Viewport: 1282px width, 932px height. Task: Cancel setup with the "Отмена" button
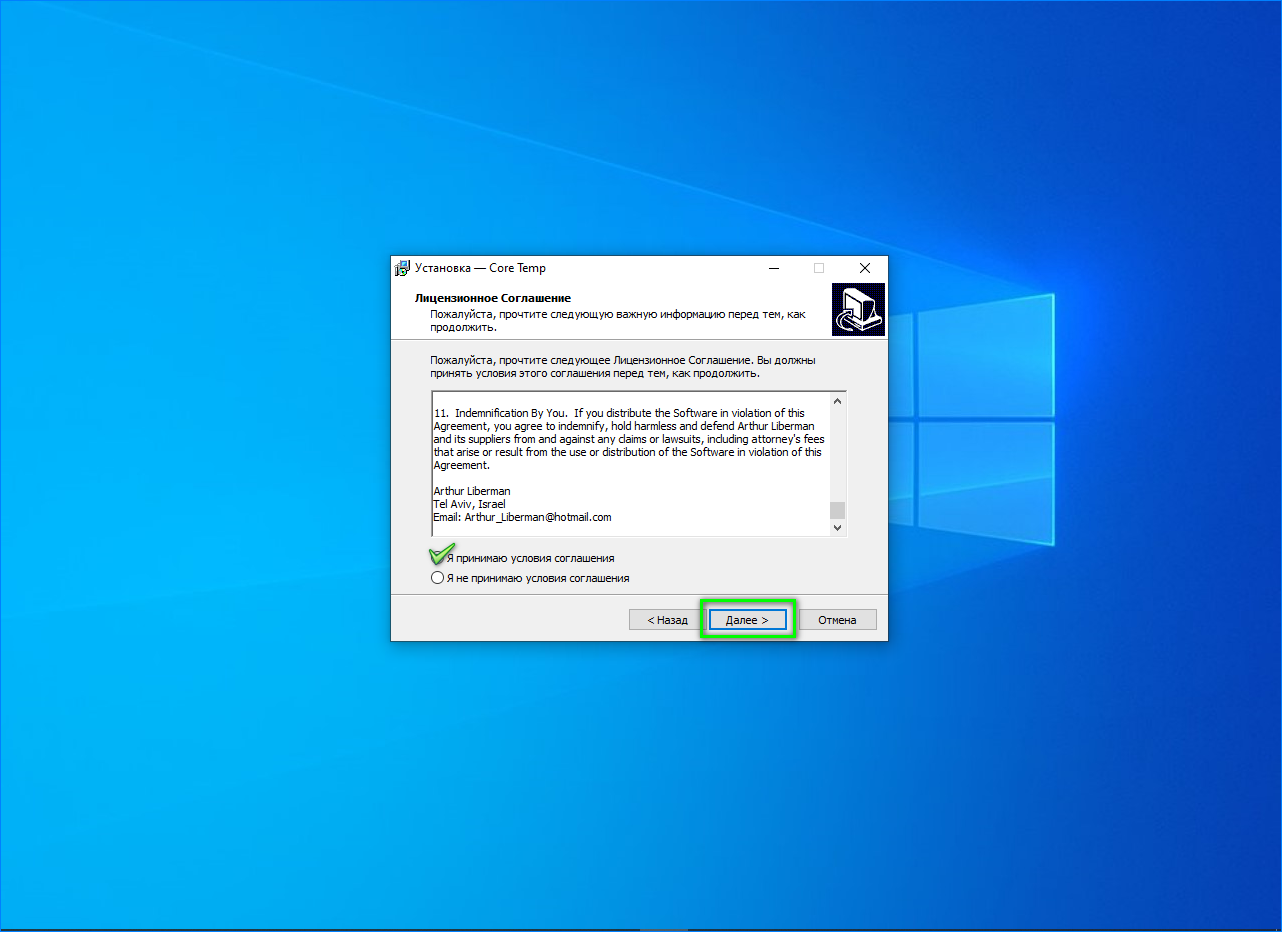pyautogui.click(x=837, y=620)
